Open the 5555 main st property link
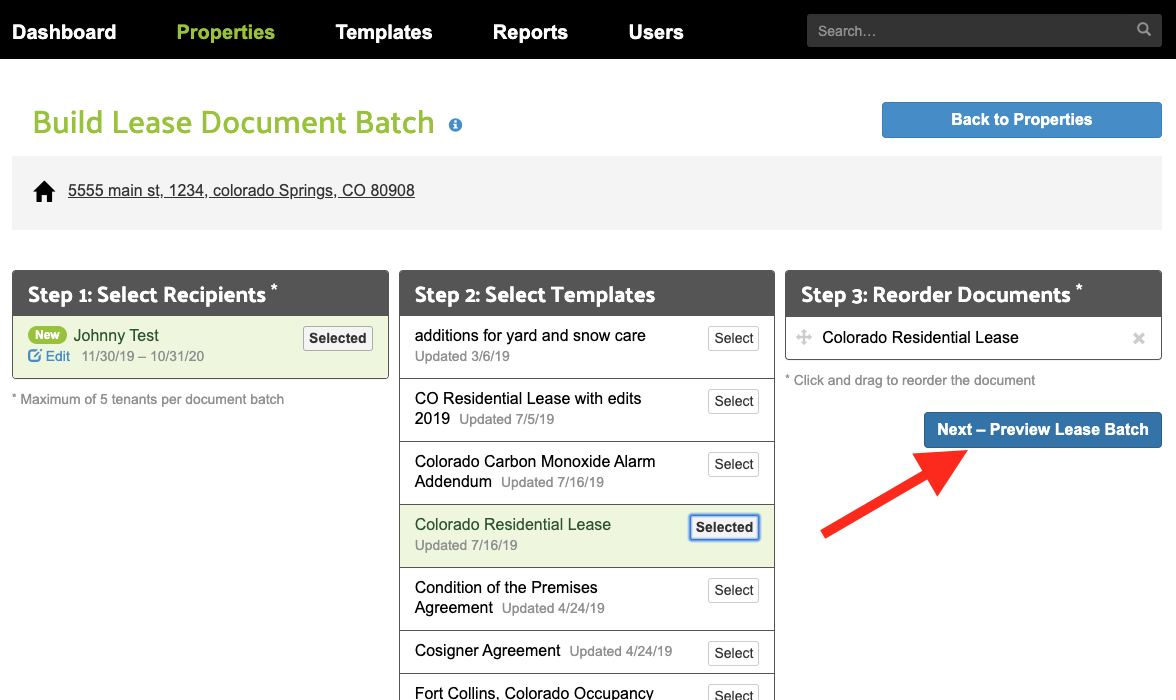This screenshot has height=700, width=1176. (x=240, y=189)
